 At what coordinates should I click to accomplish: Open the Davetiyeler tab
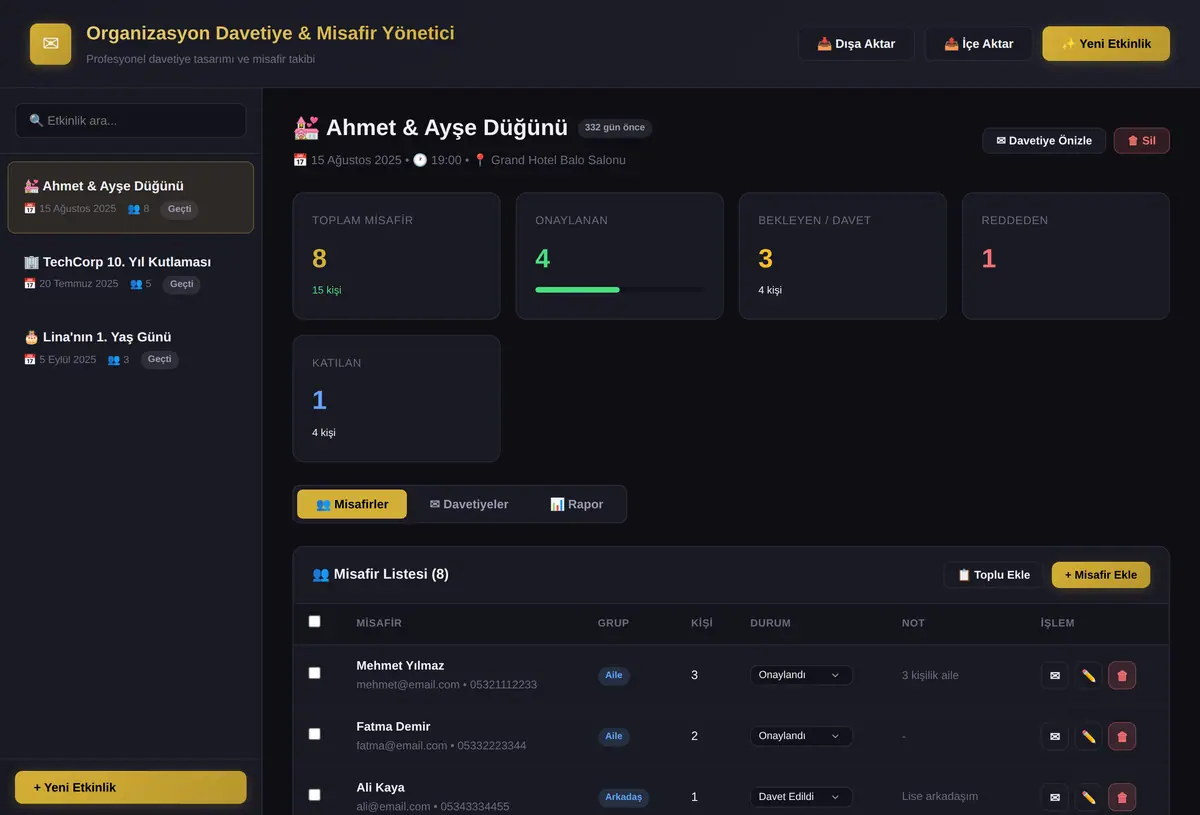pyautogui.click(x=469, y=504)
